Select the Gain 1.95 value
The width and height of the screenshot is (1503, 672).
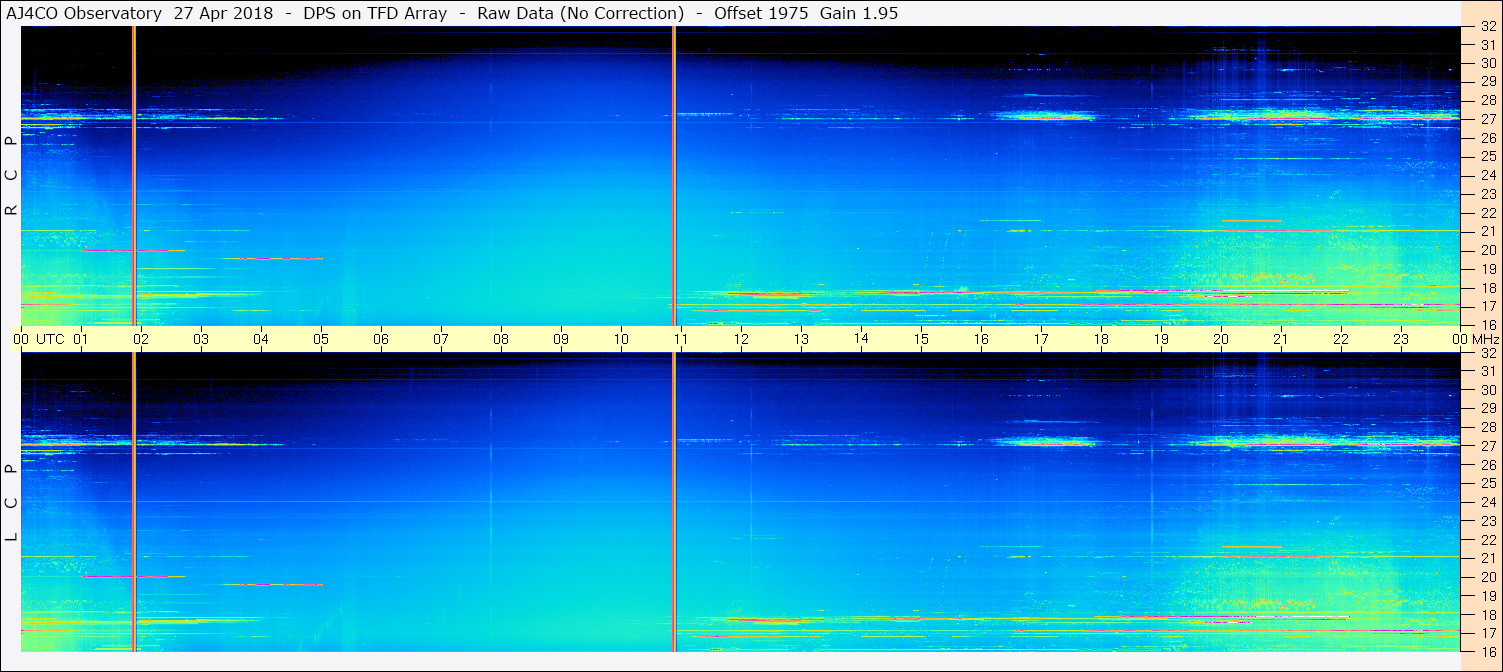click(x=859, y=13)
